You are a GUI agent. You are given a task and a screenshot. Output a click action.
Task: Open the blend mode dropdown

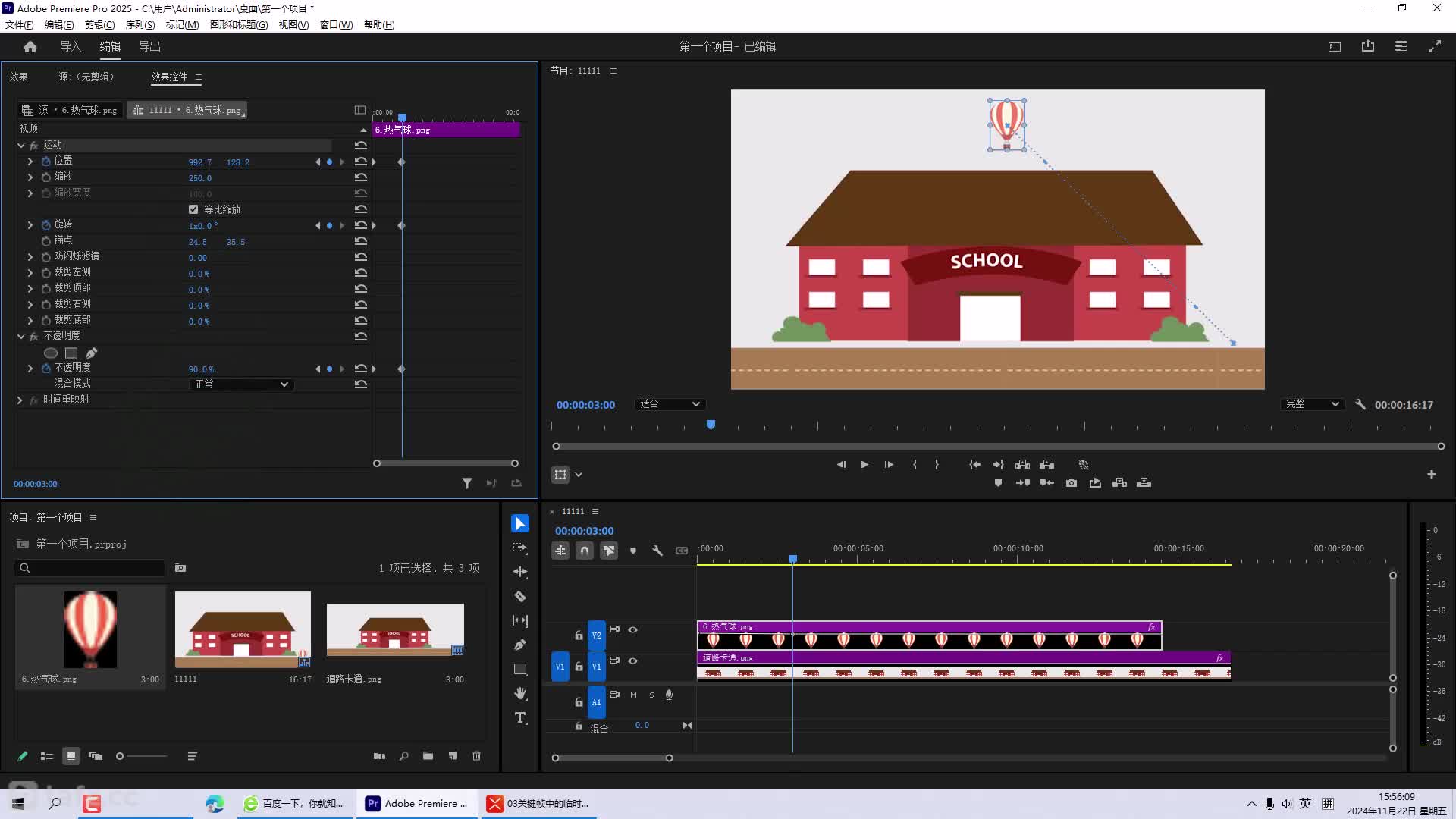pyautogui.click(x=241, y=384)
